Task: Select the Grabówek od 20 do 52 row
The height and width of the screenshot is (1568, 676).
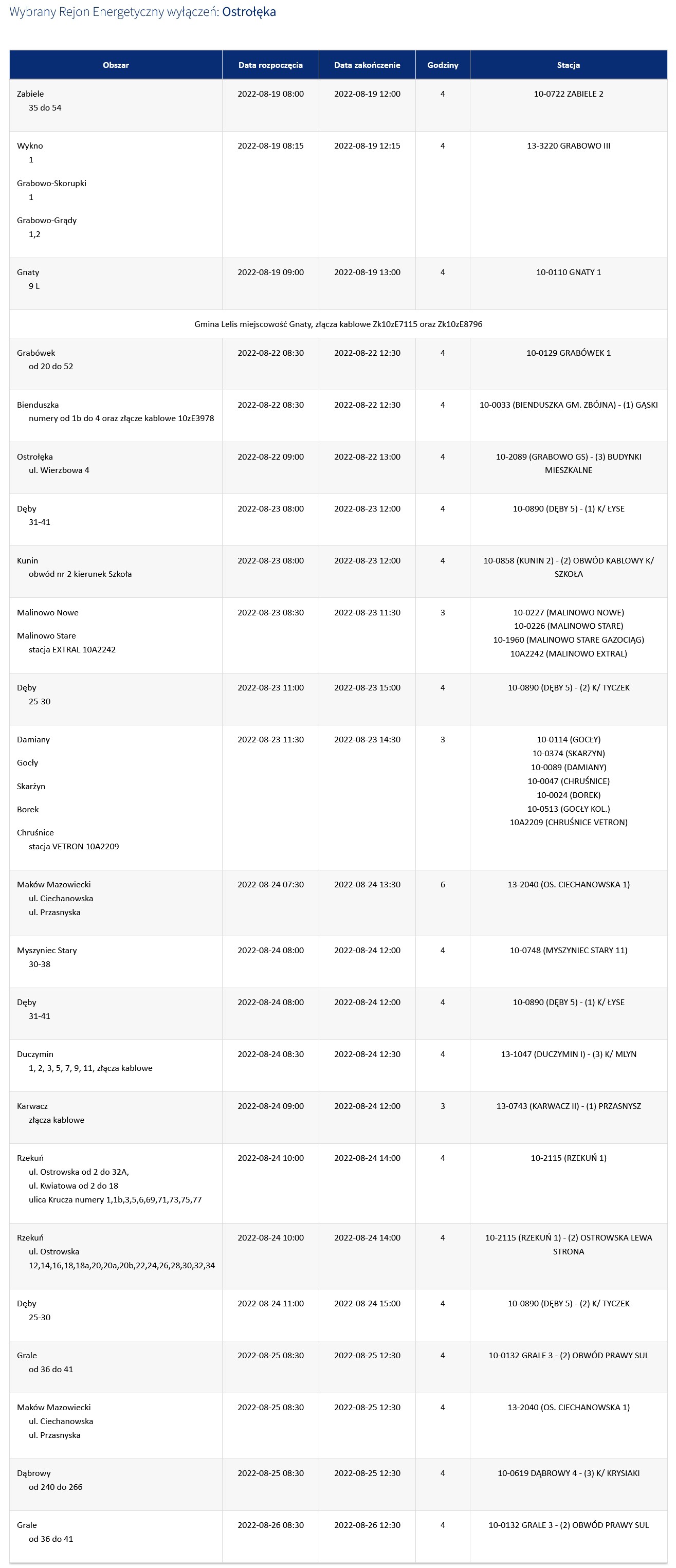Action: click(338, 364)
